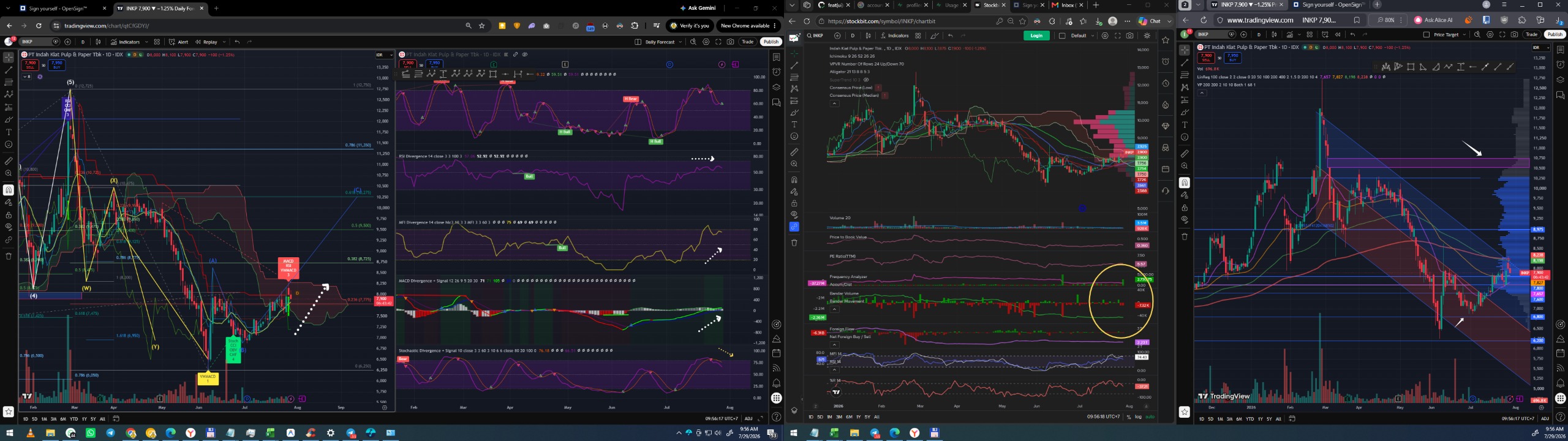1568x441 pixels.
Task: Open WhatsApp from the left taskbar
Action: (x=91, y=433)
